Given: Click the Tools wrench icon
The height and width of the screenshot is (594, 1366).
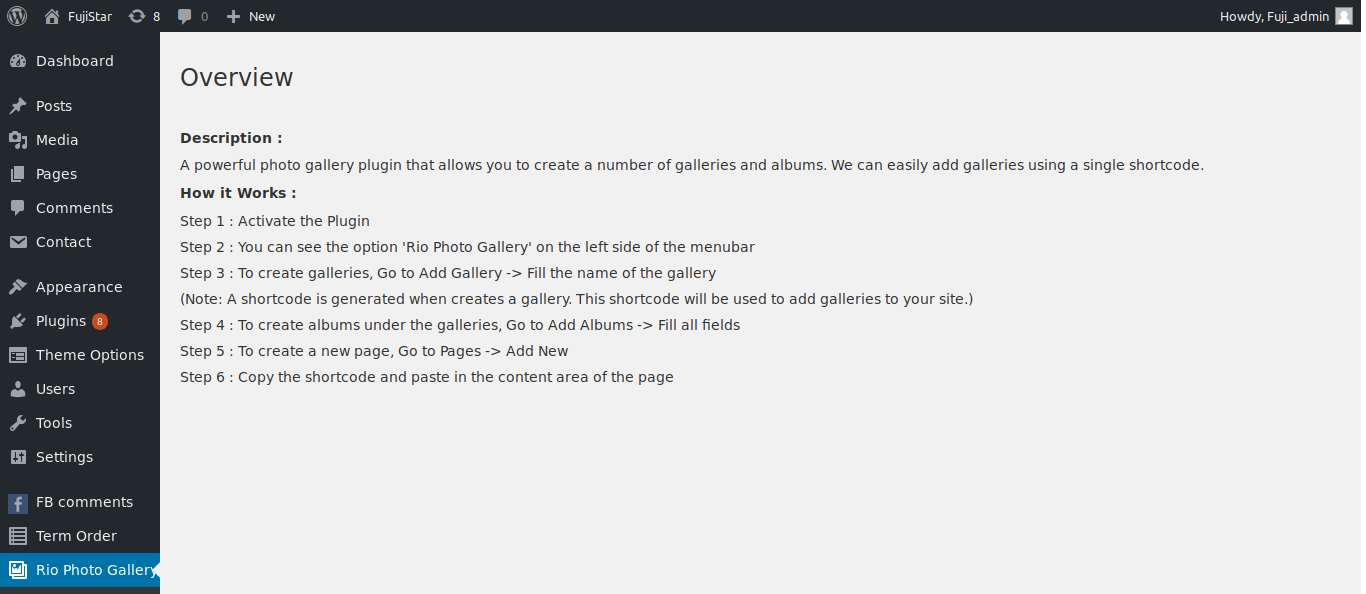Looking at the screenshot, I should (18, 423).
